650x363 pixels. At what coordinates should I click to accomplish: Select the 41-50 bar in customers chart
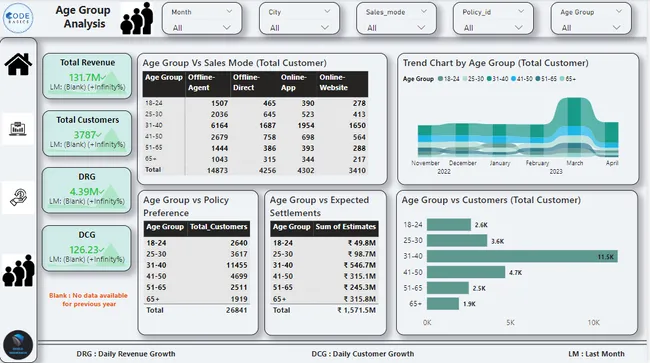tap(466, 272)
